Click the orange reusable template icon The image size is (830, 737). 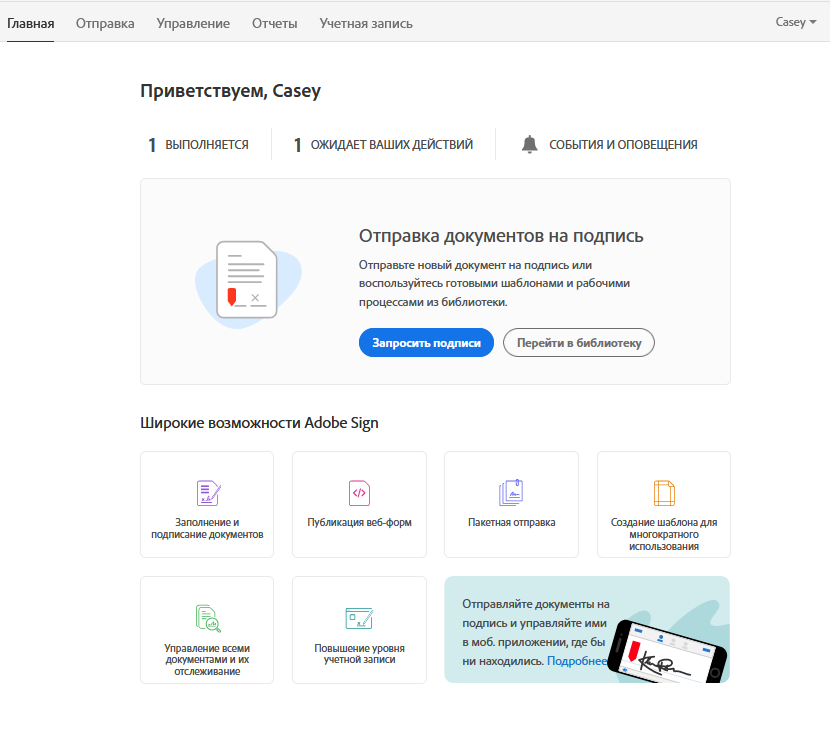(x=664, y=493)
